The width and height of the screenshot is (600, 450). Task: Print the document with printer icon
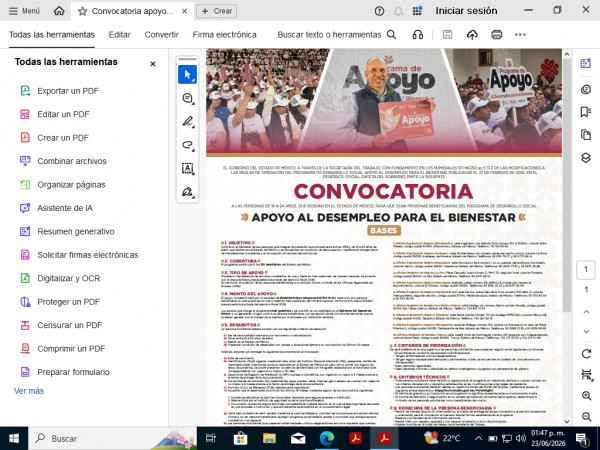click(496, 35)
